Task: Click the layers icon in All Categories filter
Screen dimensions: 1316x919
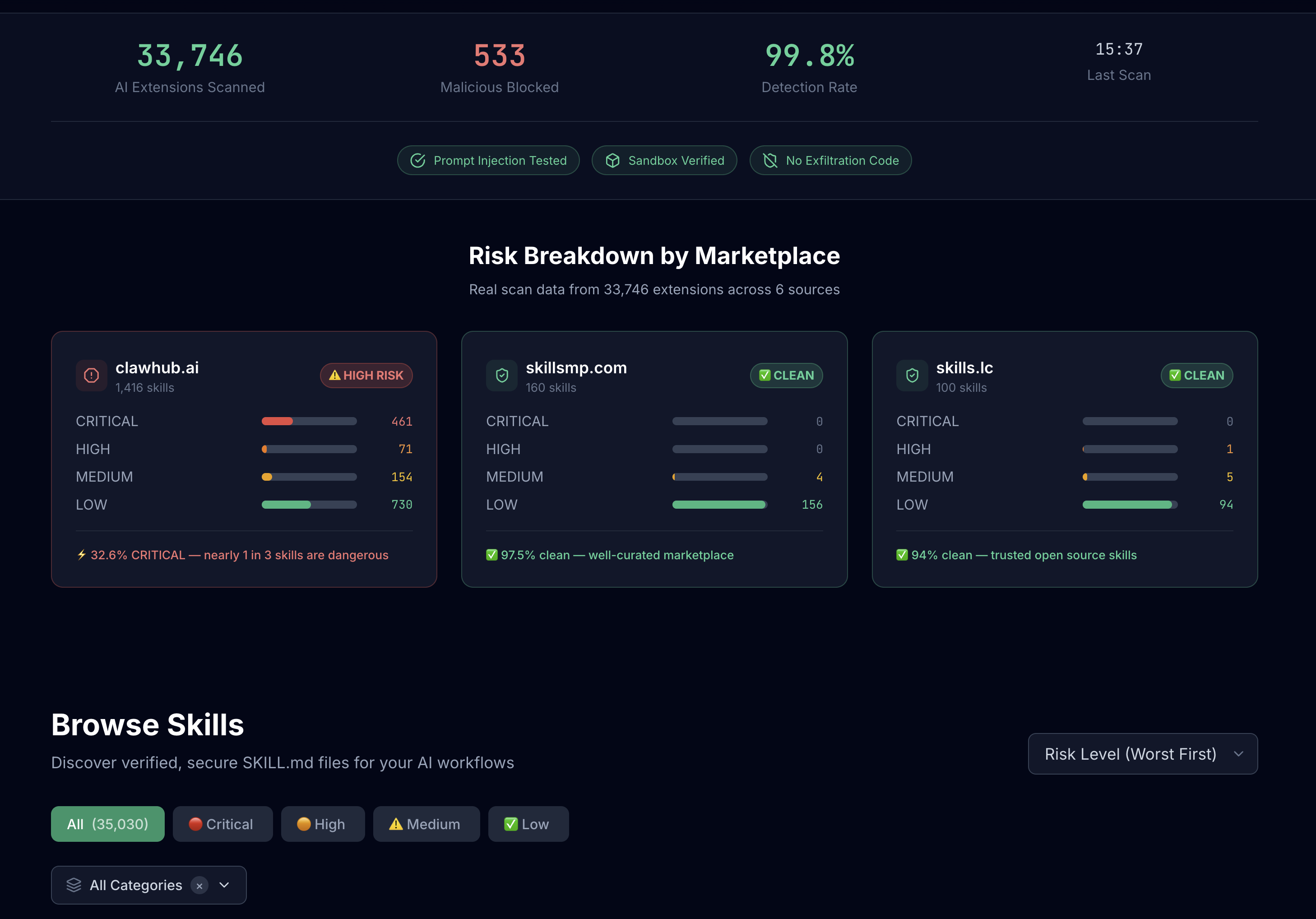Action: pos(74,885)
